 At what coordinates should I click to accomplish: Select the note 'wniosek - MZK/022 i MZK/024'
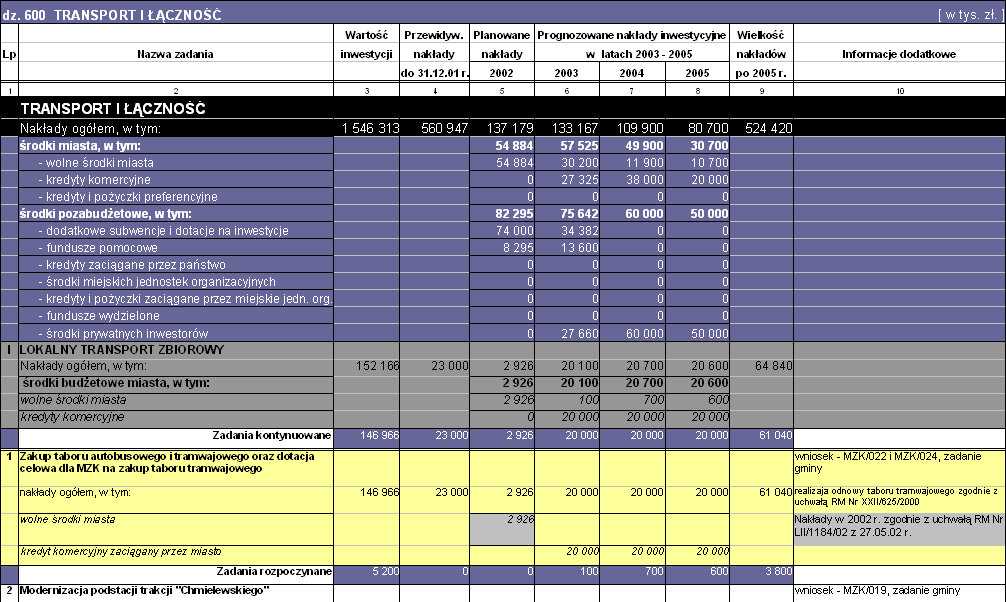888,462
